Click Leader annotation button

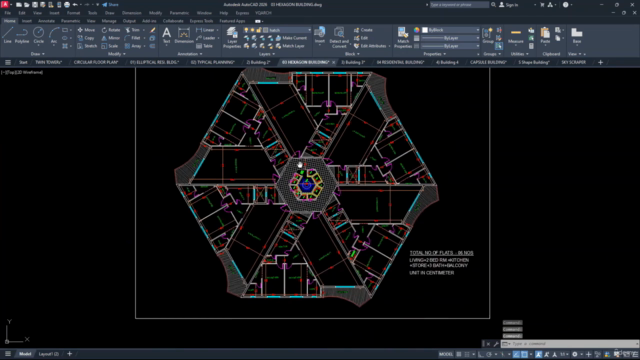(x=205, y=38)
